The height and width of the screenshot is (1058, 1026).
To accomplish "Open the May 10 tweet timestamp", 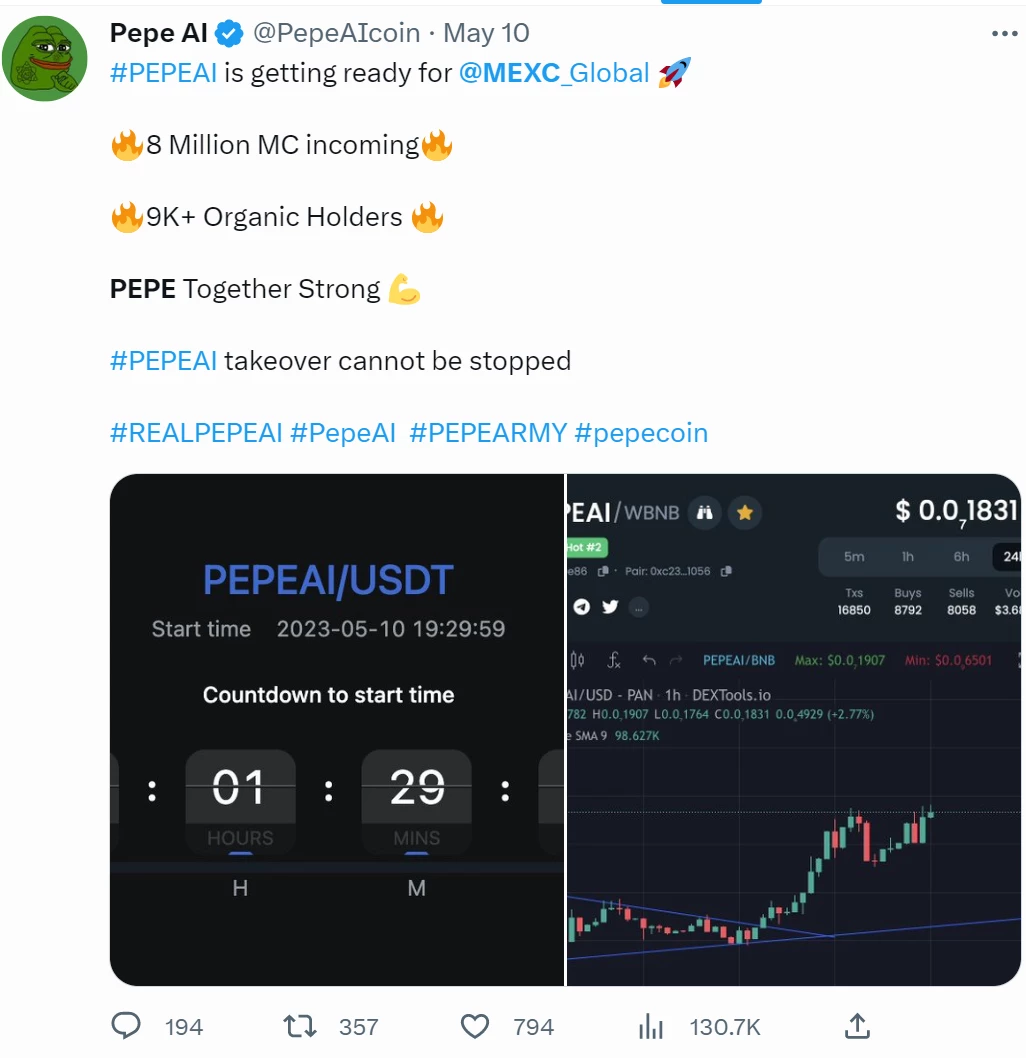I will (x=486, y=33).
